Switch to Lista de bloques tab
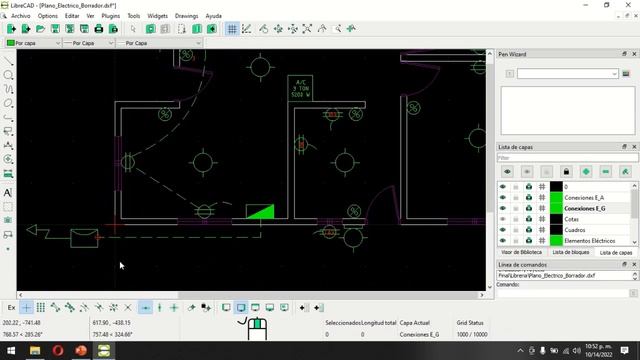Screen dimensions: 640x360 [x=571, y=252]
